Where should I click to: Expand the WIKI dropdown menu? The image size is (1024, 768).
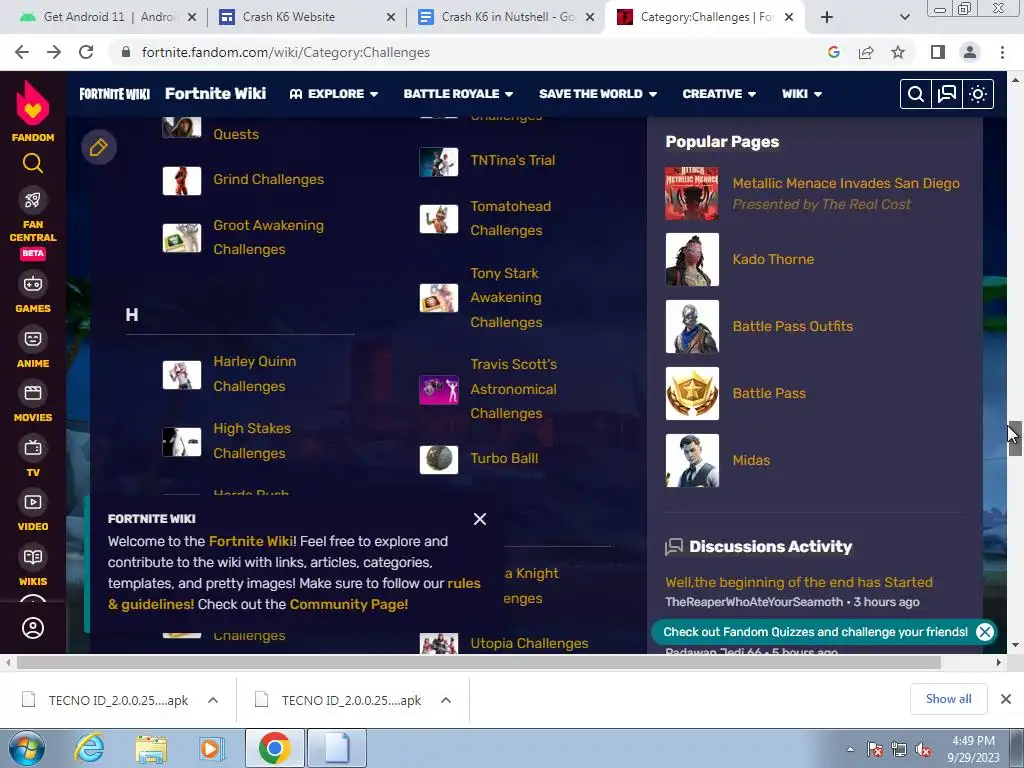pos(802,94)
